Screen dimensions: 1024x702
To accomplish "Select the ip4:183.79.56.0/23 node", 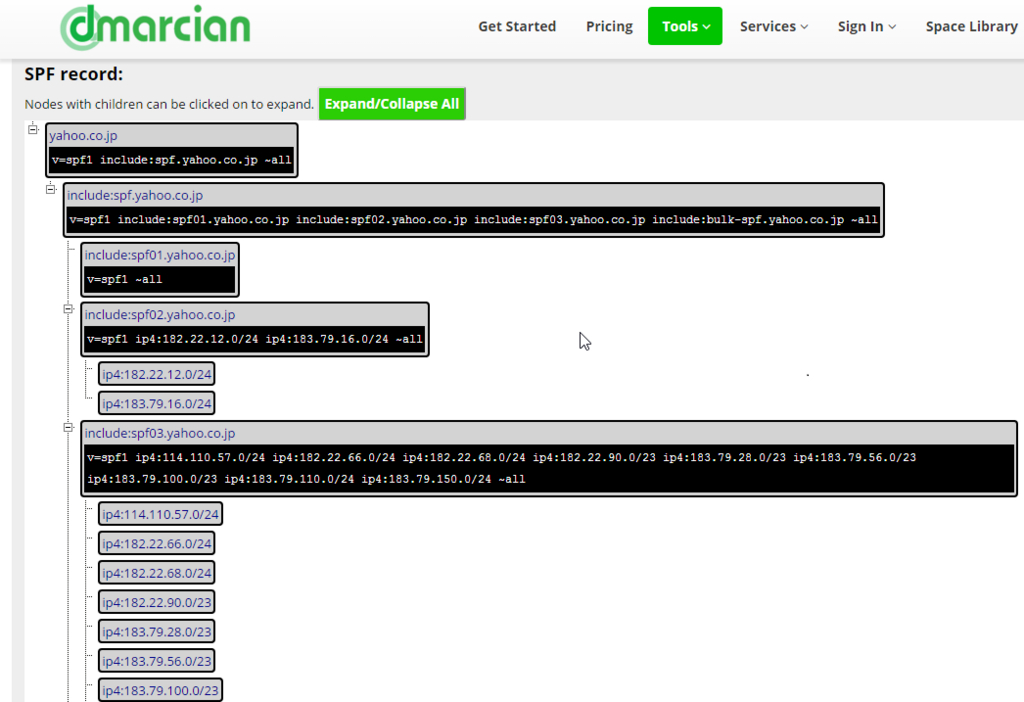I will point(157,661).
